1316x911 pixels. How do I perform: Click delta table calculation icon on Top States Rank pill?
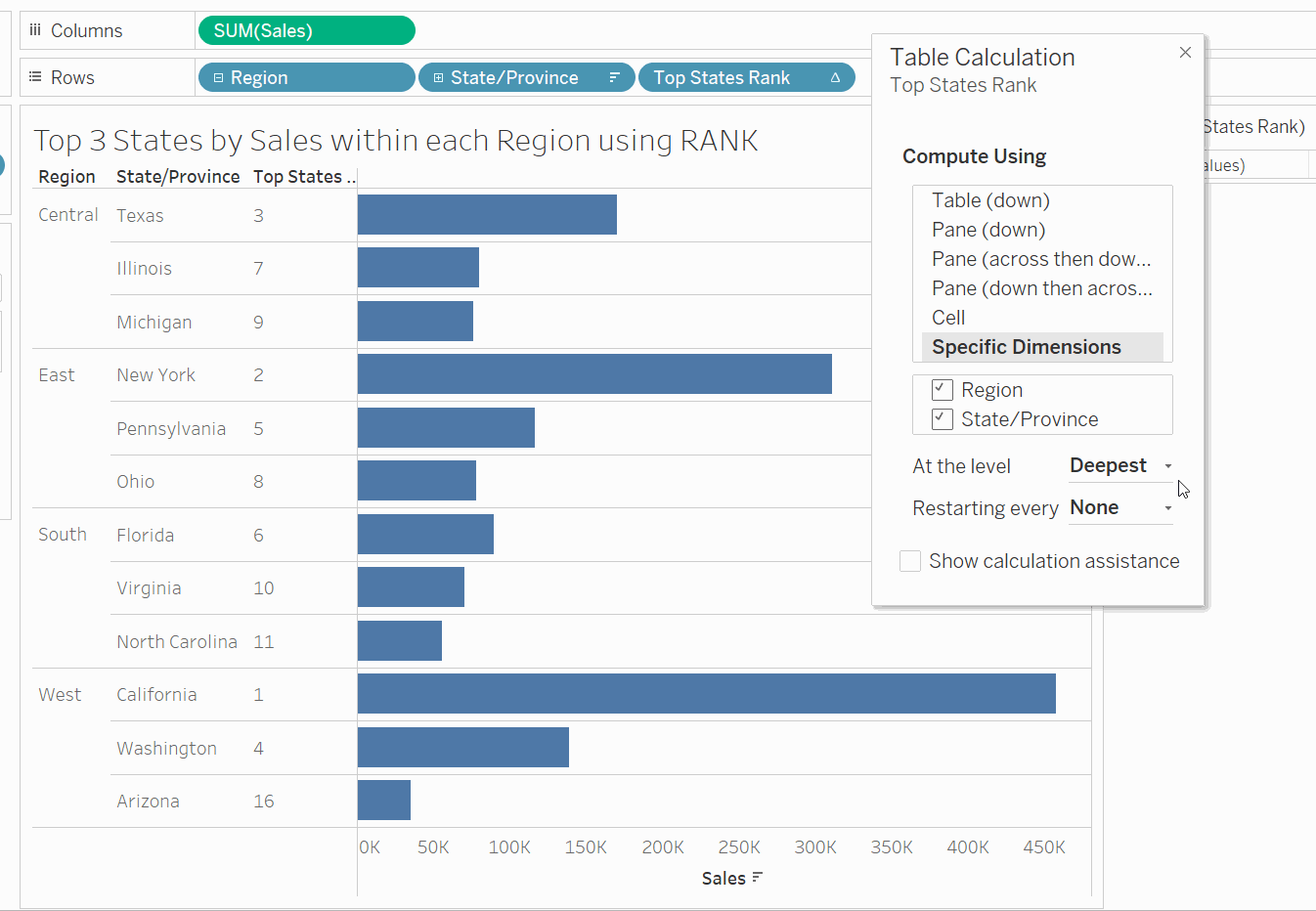pos(835,78)
